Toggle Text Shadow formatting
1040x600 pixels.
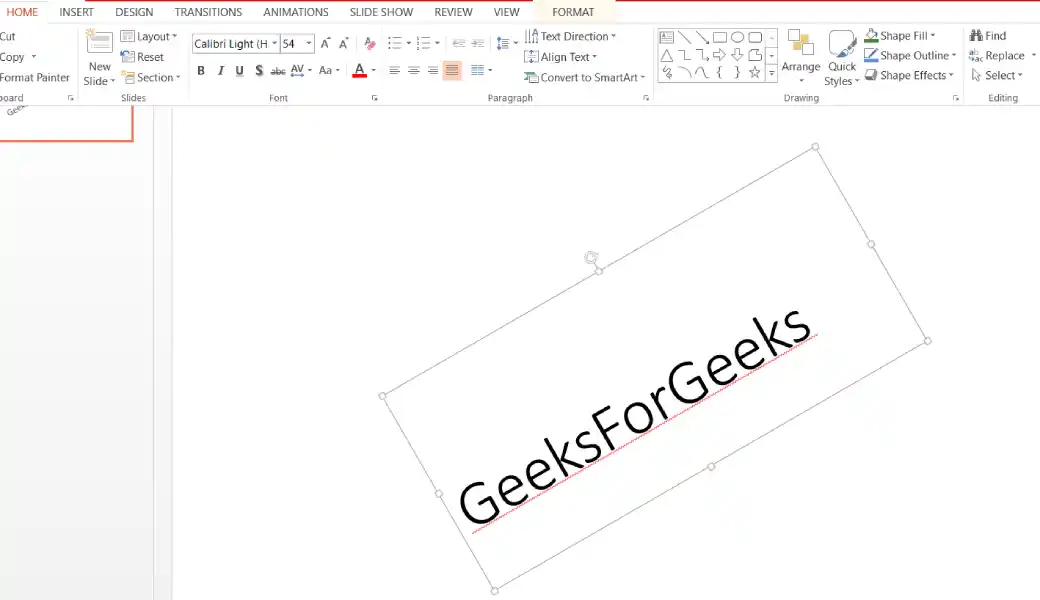tap(259, 70)
